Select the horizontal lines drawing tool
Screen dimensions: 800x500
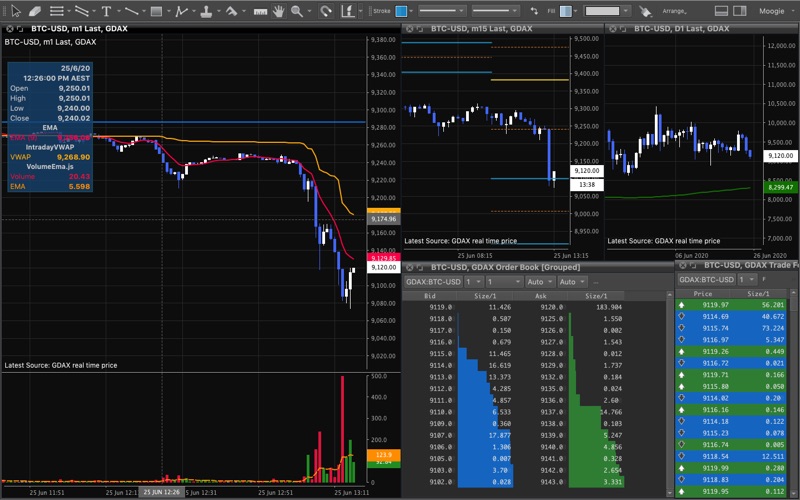click(x=57, y=11)
